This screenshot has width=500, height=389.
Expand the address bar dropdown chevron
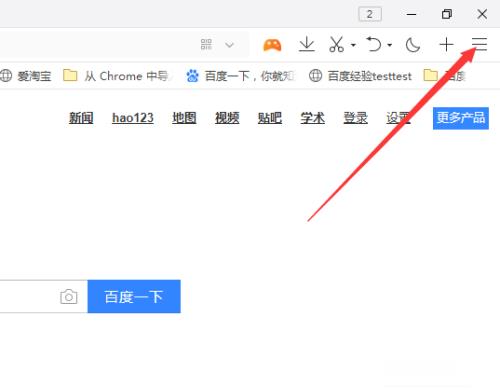[229, 45]
